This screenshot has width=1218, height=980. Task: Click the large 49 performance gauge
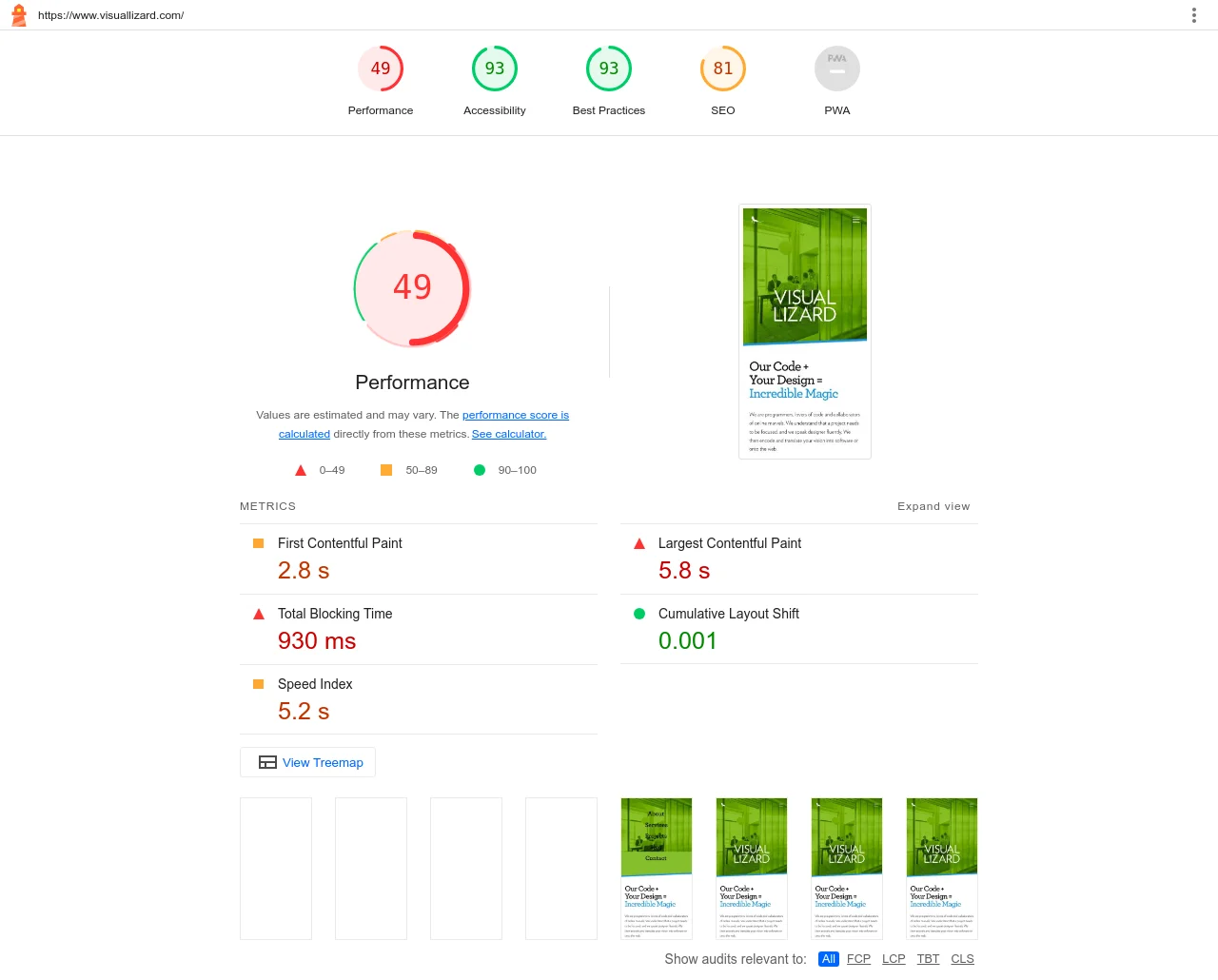click(412, 287)
